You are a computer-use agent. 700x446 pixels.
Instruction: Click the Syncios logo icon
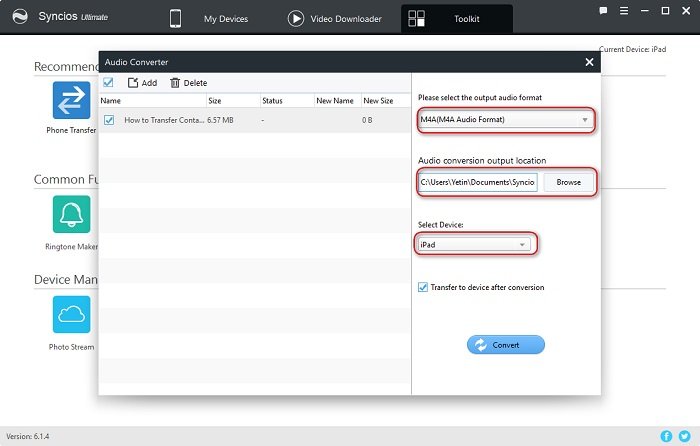(20, 17)
